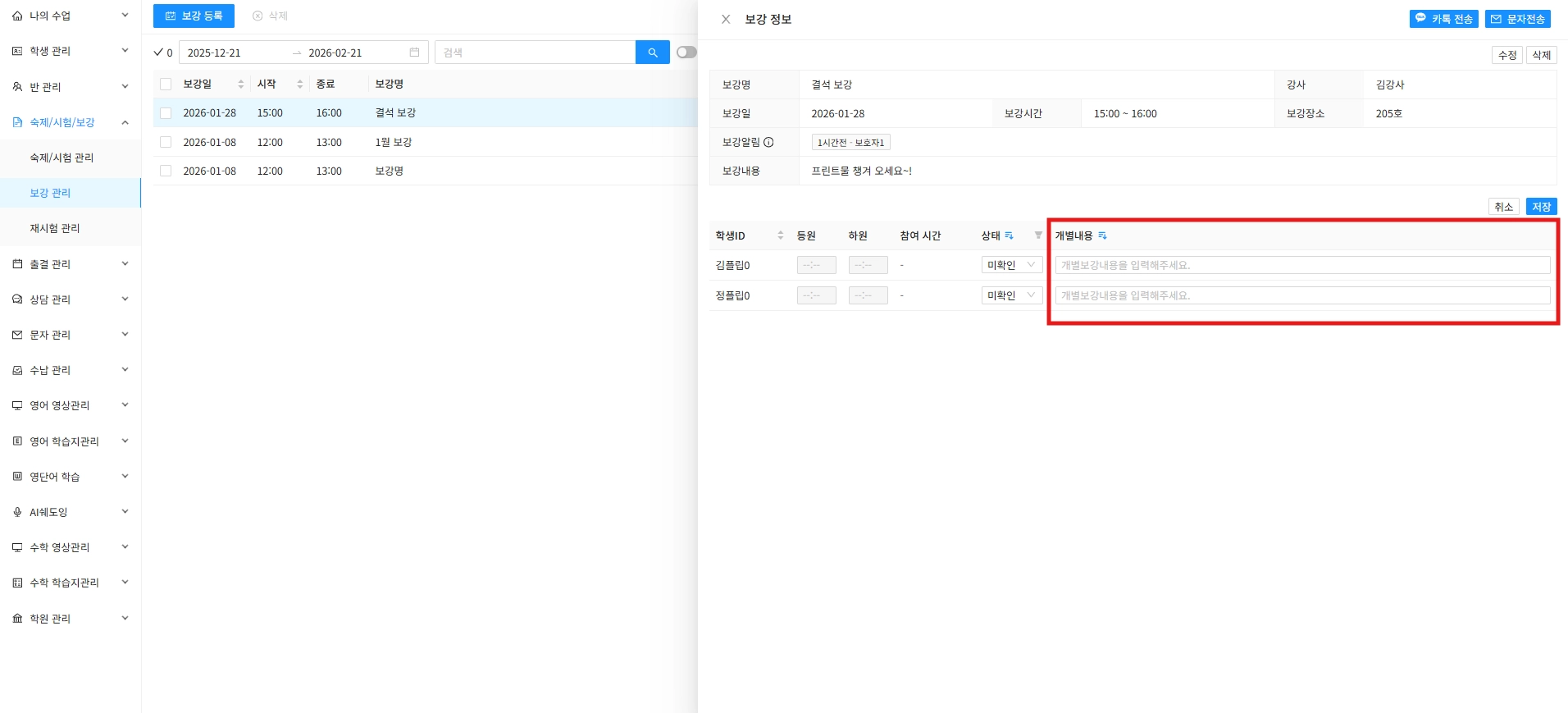This screenshot has height=713, width=1568.
Task: Click the sort icon next to 개별내용 column
Action: (1102, 235)
